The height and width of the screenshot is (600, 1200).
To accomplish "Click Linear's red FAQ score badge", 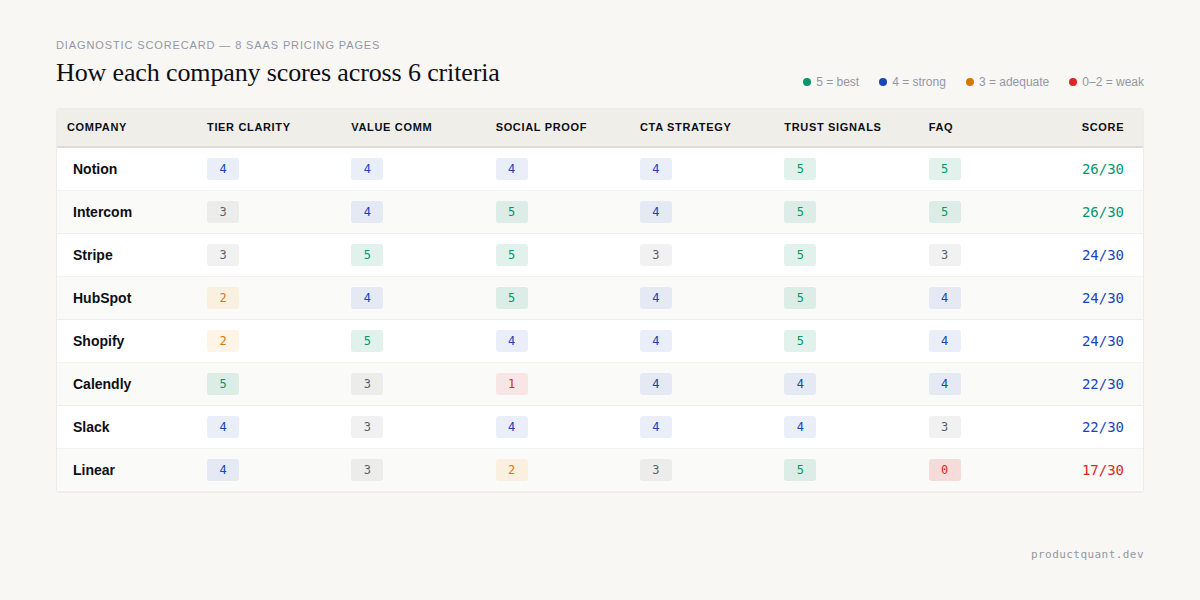I will (945, 470).
